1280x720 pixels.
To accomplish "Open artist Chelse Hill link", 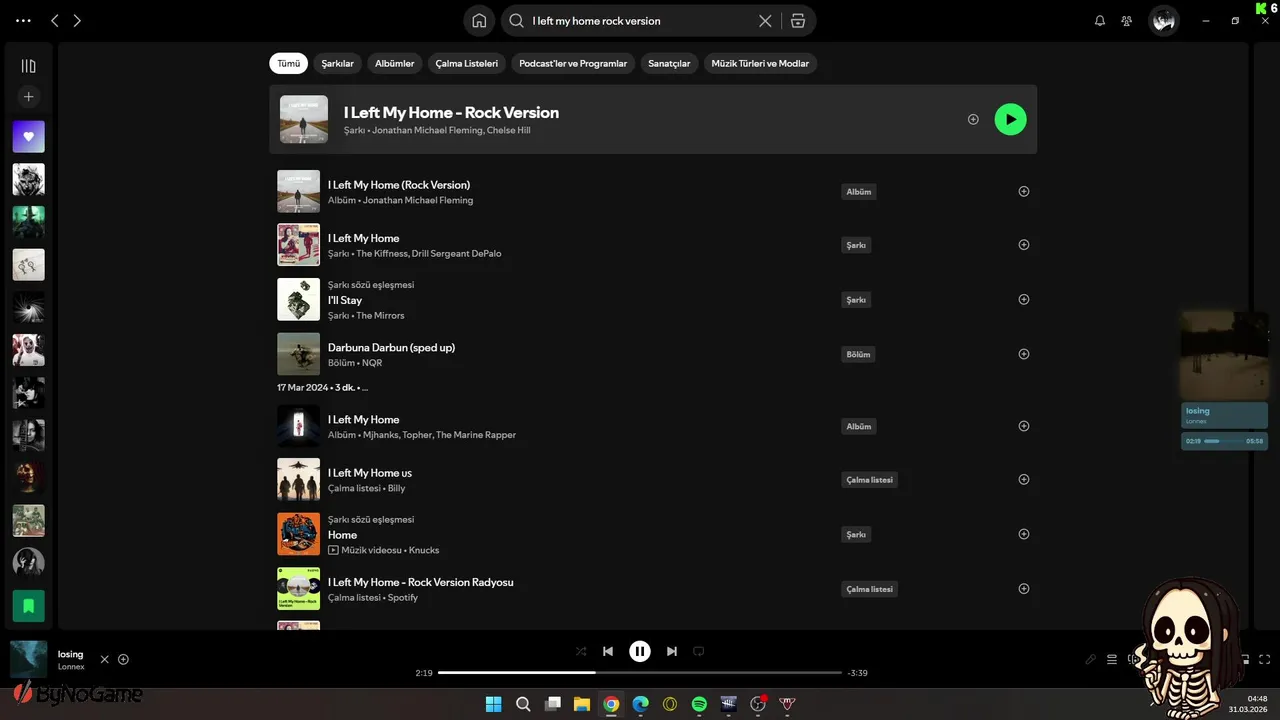I will point(508,130).
